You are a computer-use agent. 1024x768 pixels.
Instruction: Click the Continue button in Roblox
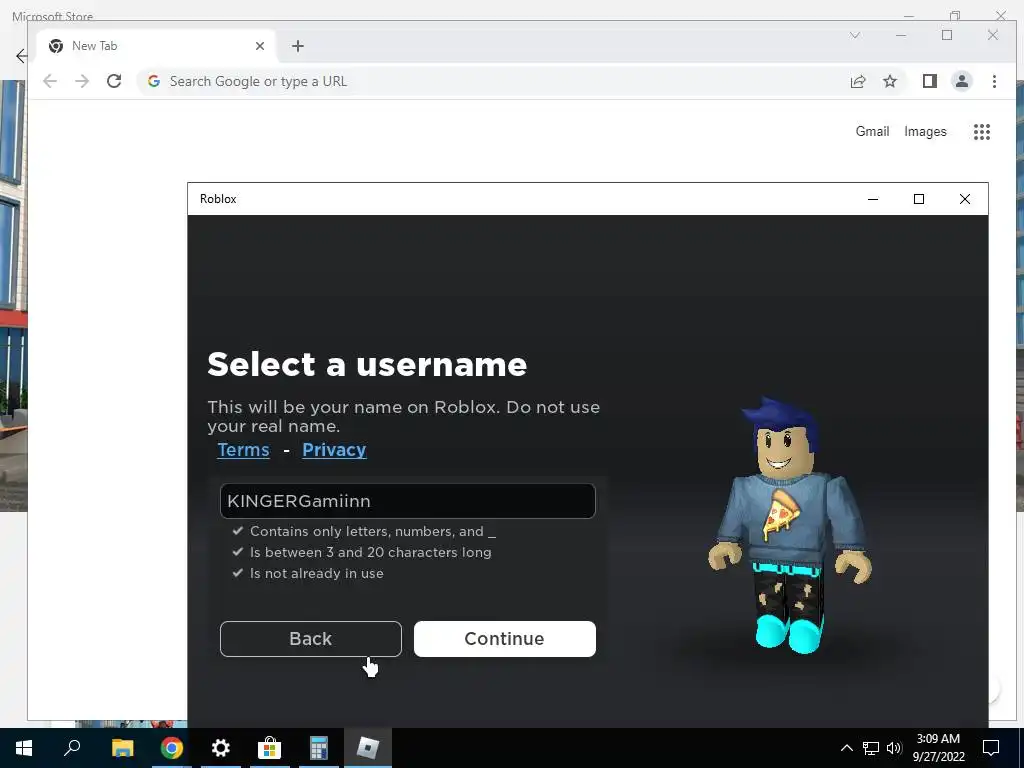(x=504, y=639)
